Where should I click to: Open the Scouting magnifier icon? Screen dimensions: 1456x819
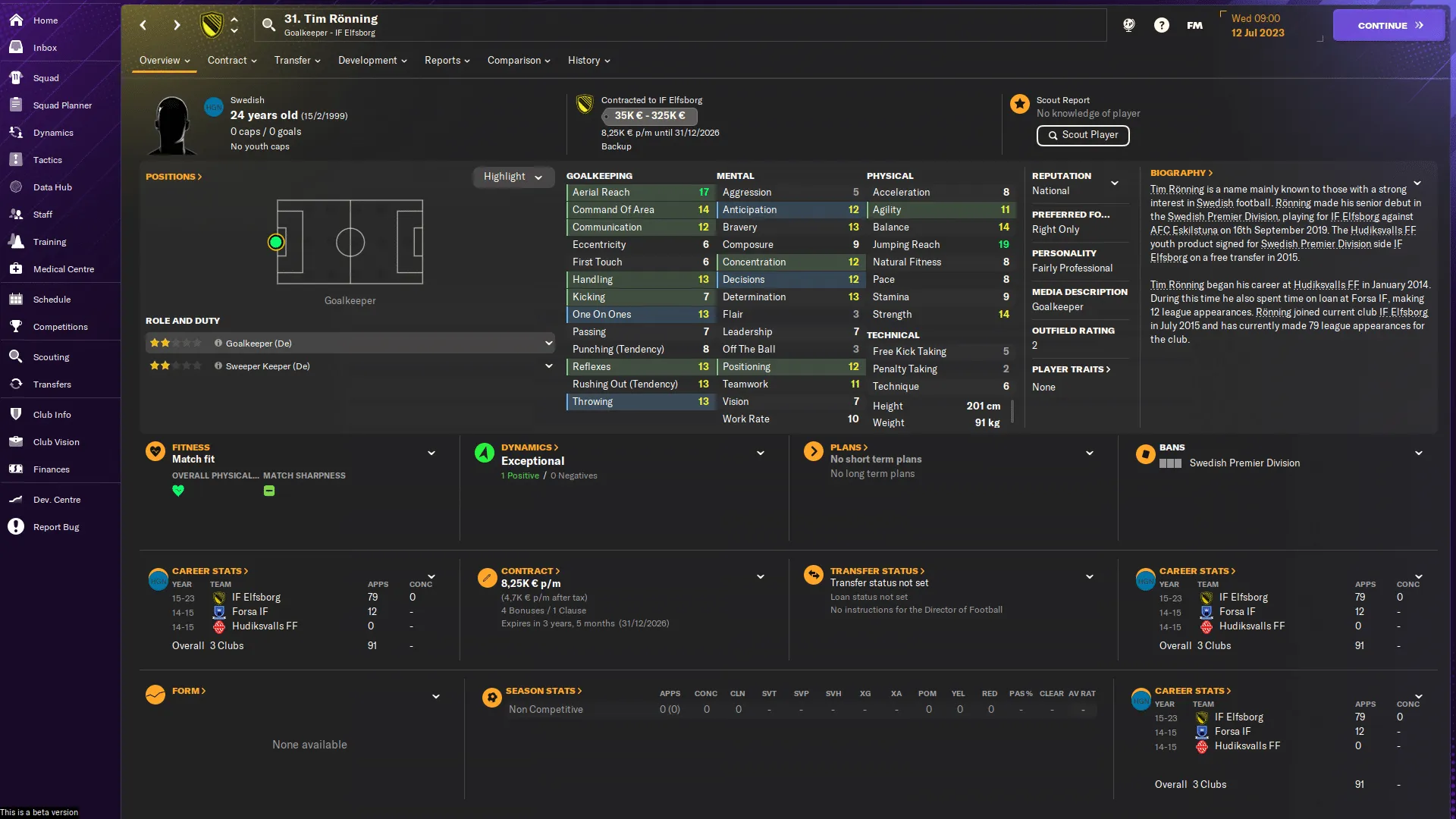(16, 357)
